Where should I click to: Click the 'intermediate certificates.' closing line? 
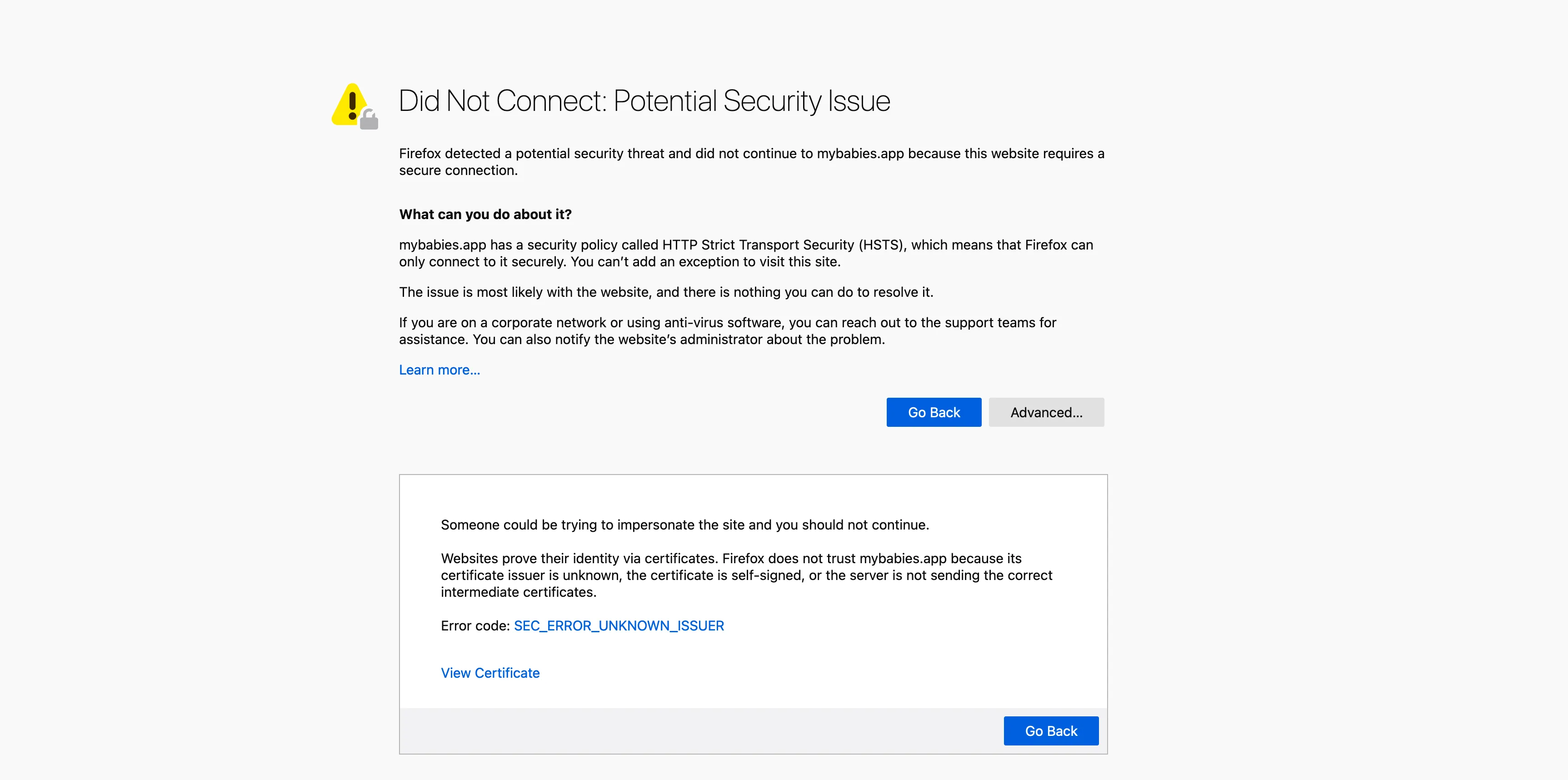click(x=519, y=592)
